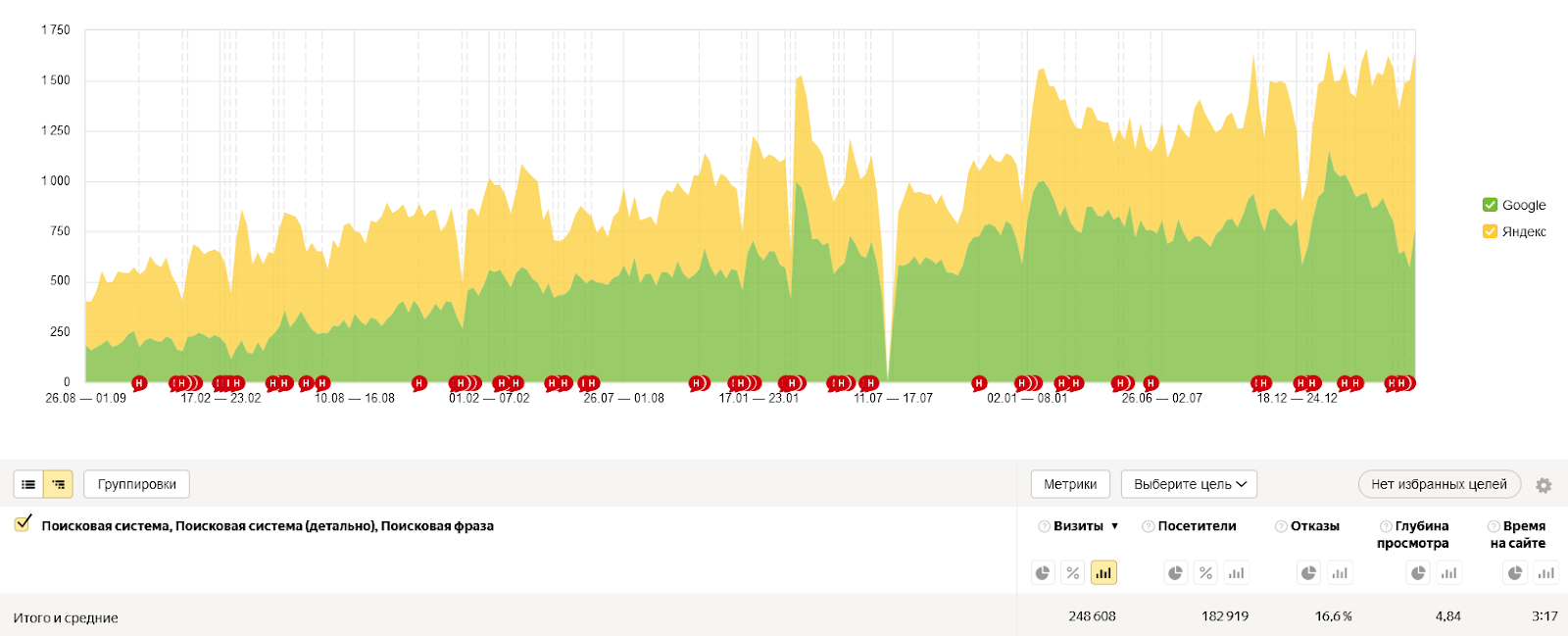Viewport: 1568px width, 636px height.
Task: Switch to flat list view
Action: (28, 484)
